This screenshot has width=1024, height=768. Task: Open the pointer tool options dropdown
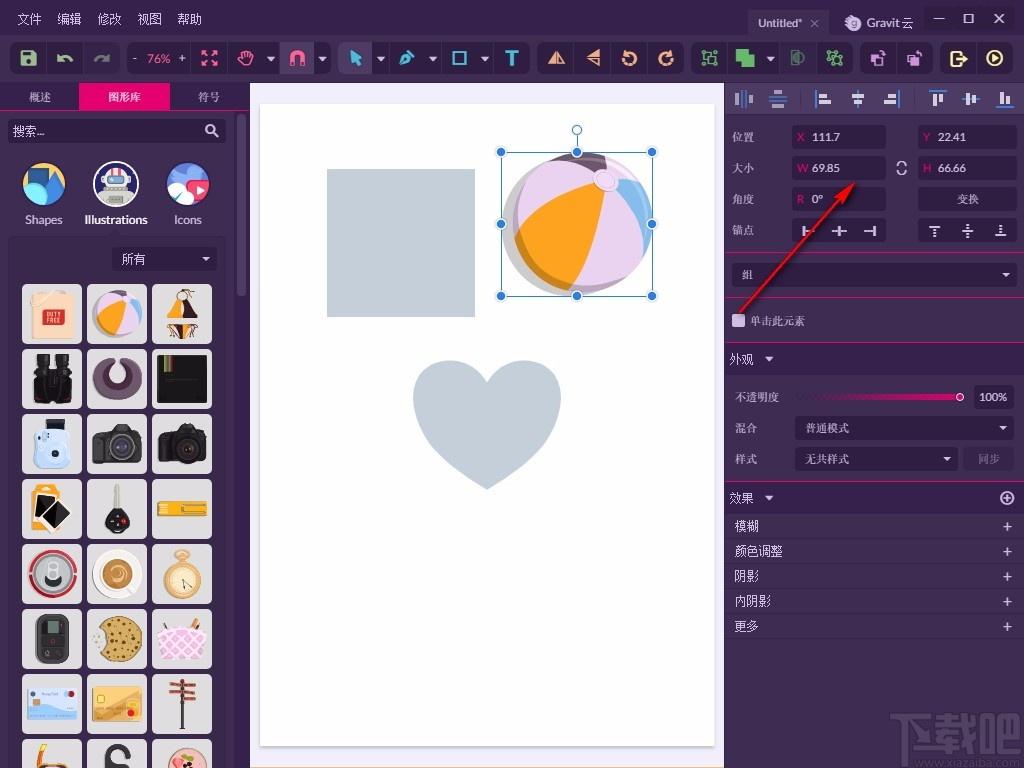(x=381, y=59)
